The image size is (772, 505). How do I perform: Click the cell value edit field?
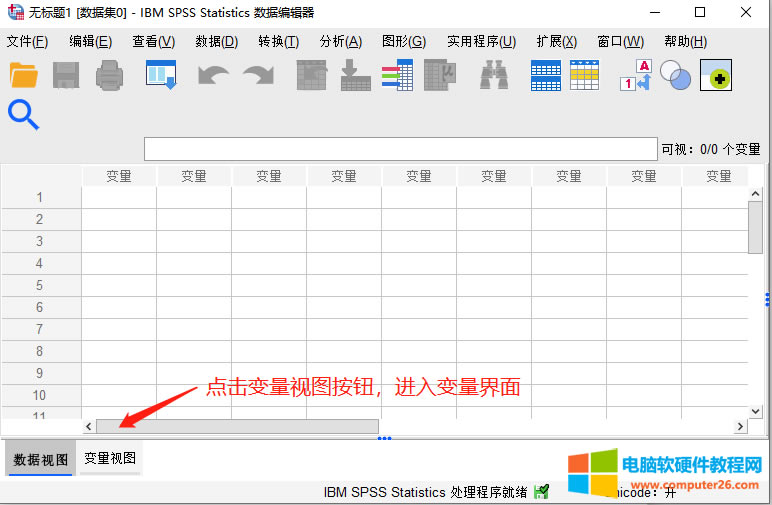401,149
